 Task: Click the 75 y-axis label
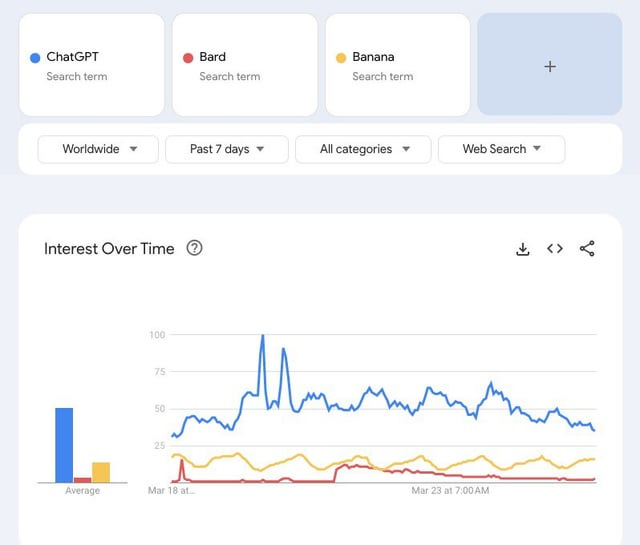click(x=160, y=371)
